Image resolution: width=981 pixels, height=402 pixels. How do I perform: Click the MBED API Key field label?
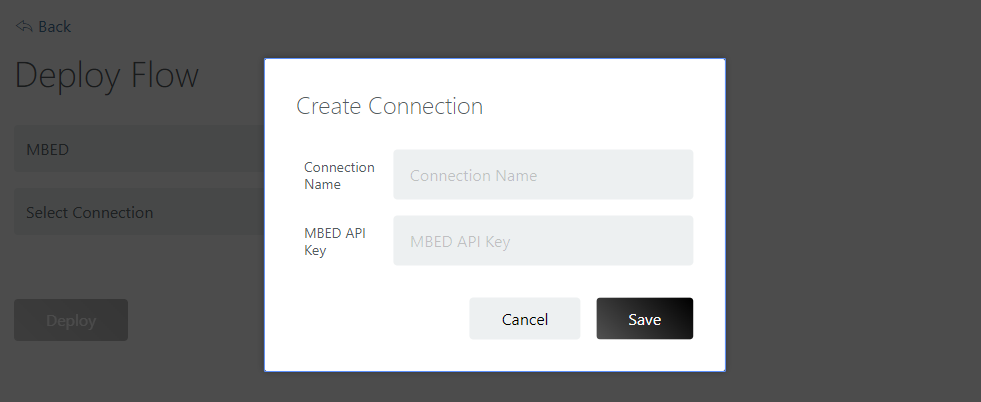[x=336, y=241]
